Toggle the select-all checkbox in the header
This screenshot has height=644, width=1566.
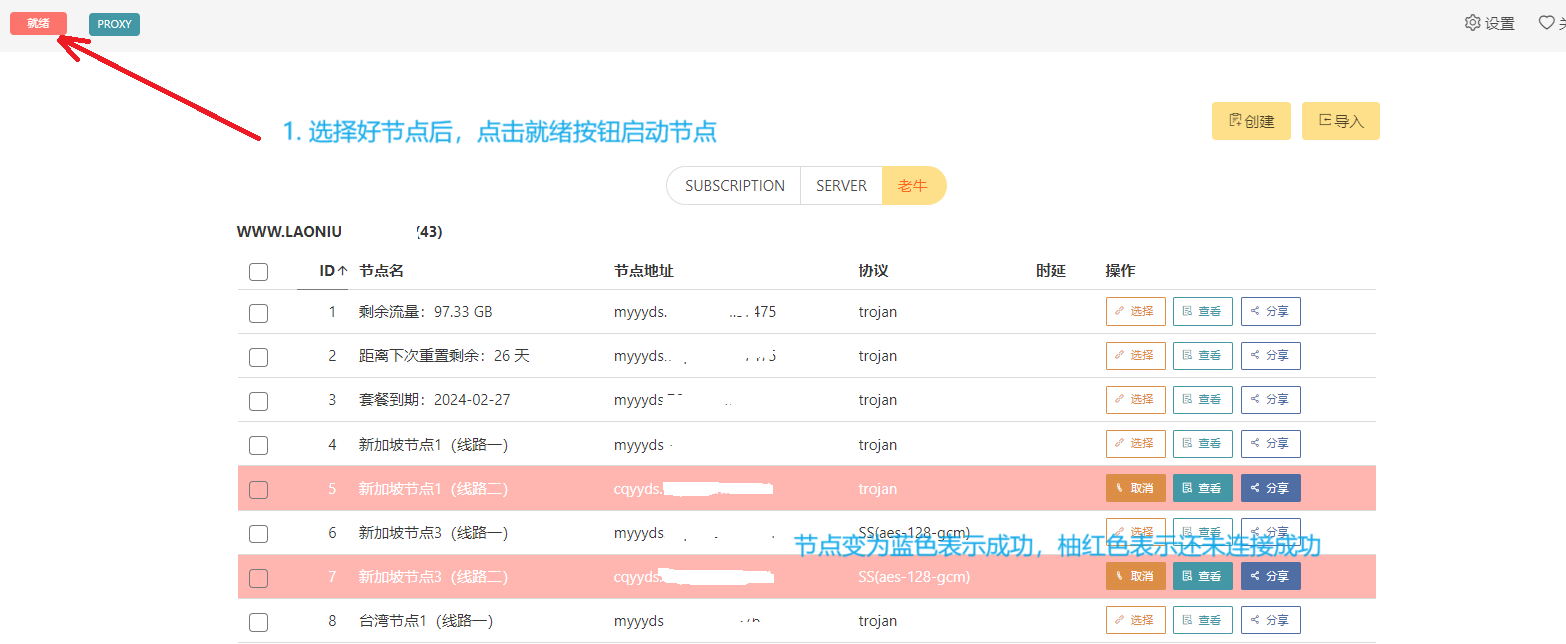point(258,272)
